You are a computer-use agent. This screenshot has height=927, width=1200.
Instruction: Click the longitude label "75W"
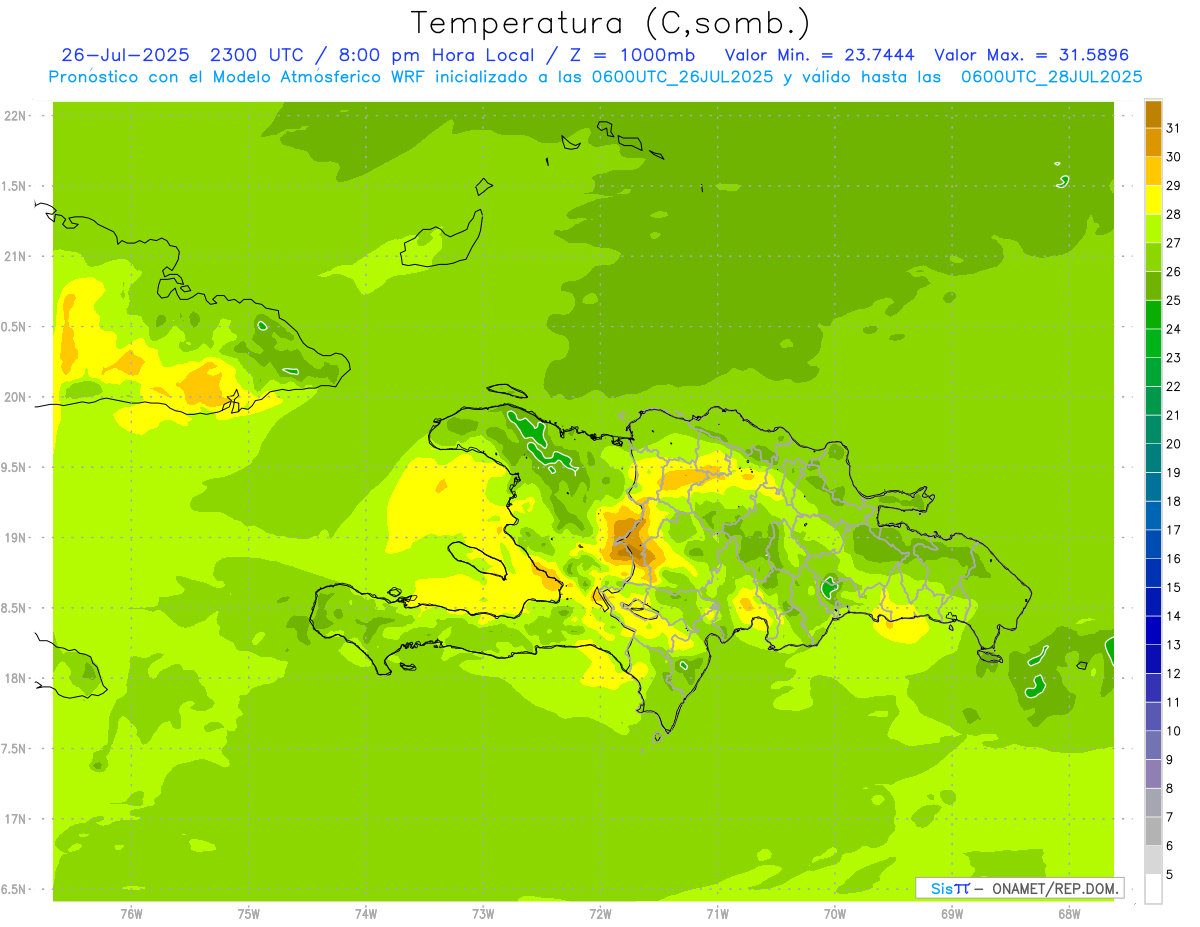(249, 914)
